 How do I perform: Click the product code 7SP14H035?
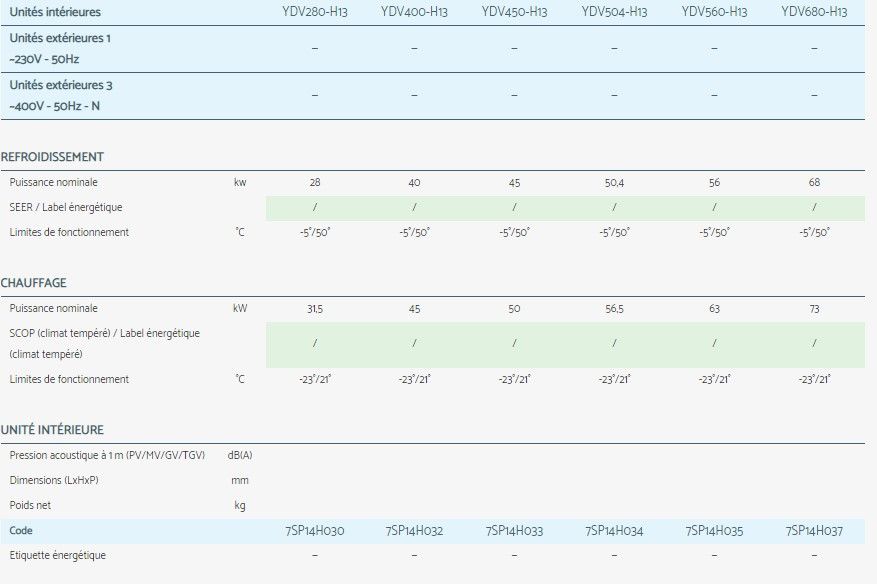tap(714, 531)
